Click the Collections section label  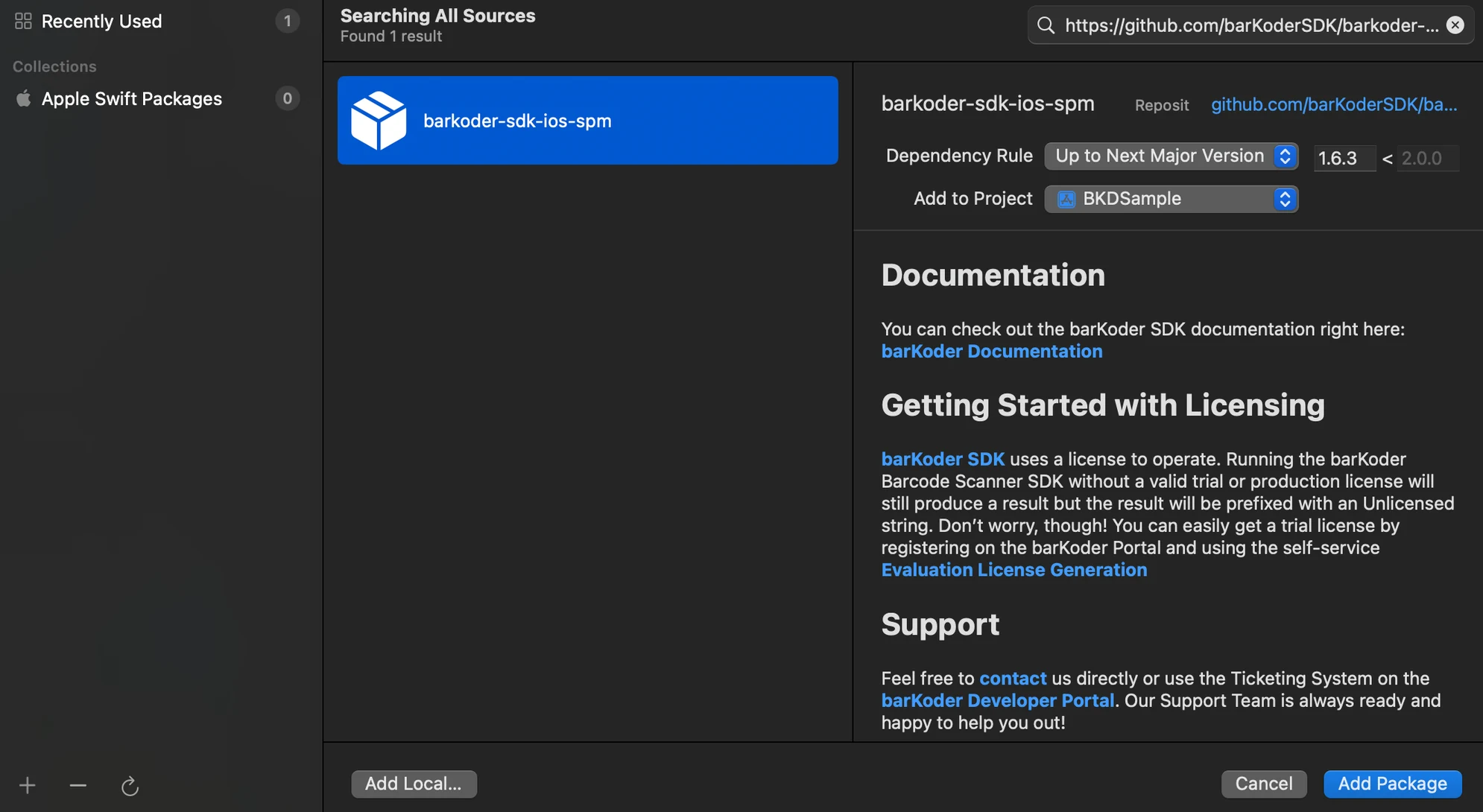(x=54, y=66)
